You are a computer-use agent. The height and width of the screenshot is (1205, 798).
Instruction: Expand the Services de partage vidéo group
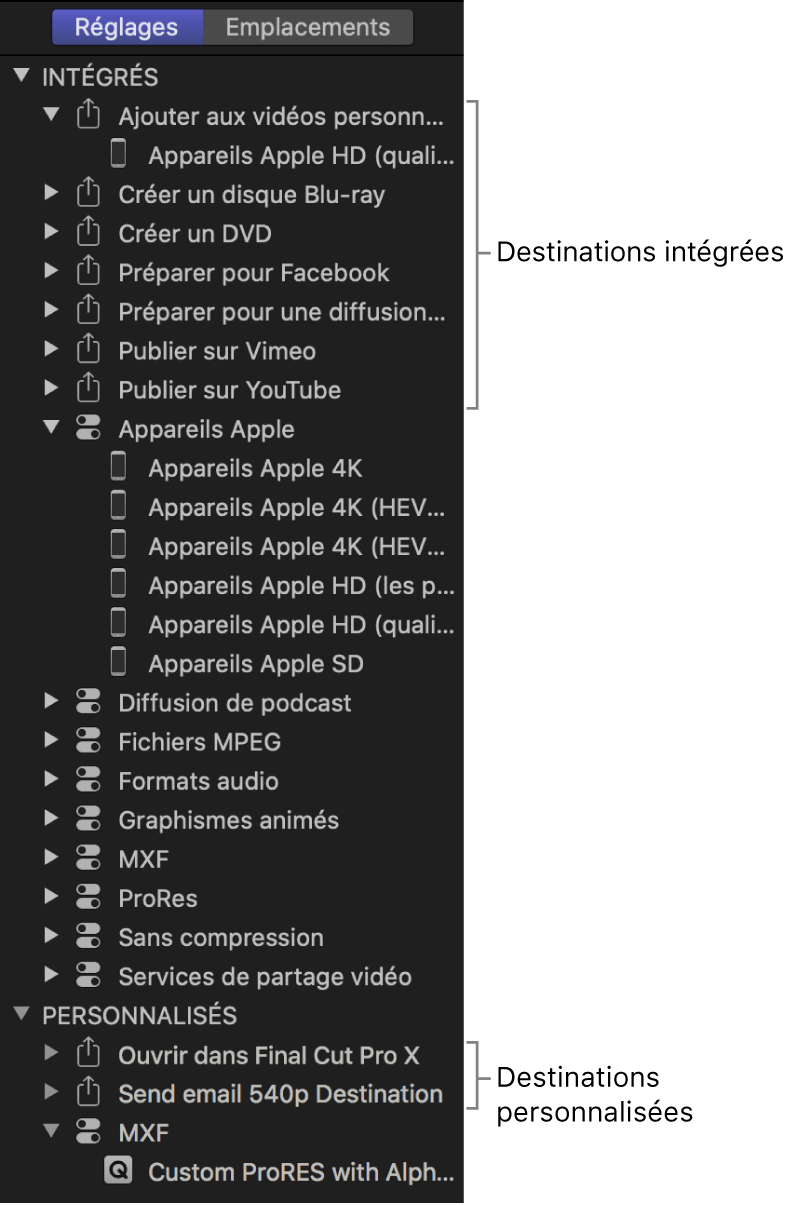click(52, 976)
